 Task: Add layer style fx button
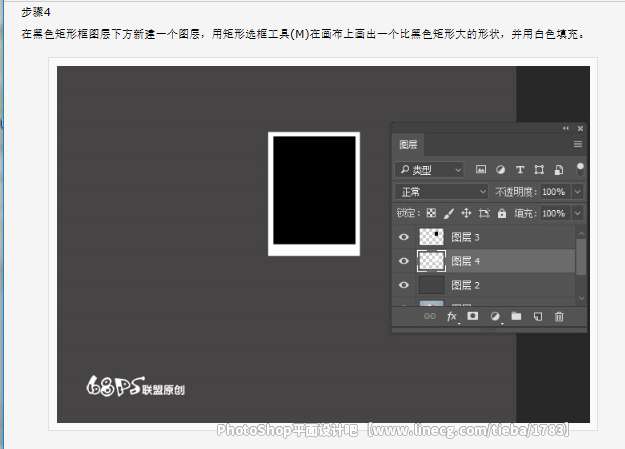click(x=452, y=317)
